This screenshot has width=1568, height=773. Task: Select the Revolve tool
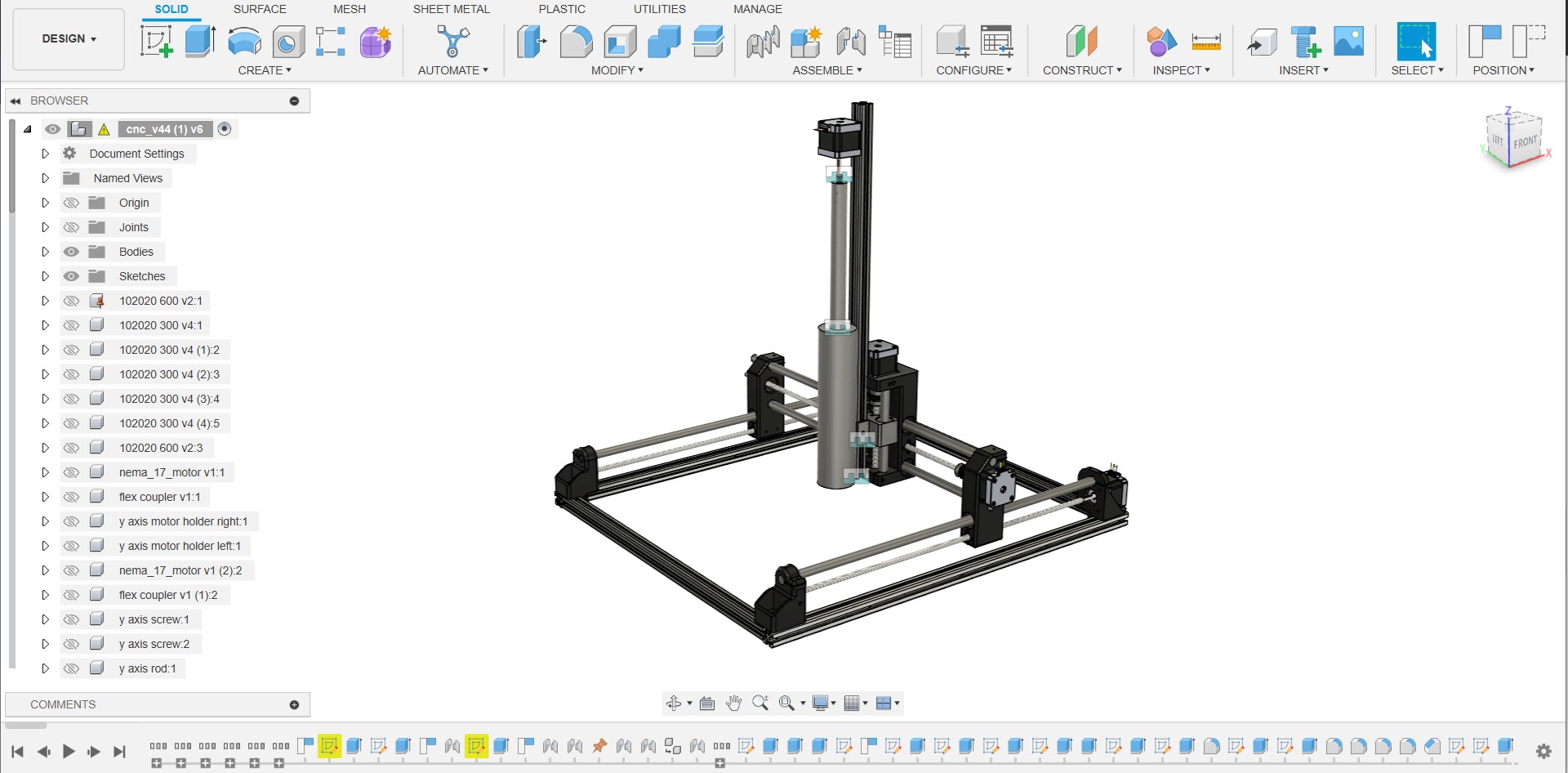244,41
